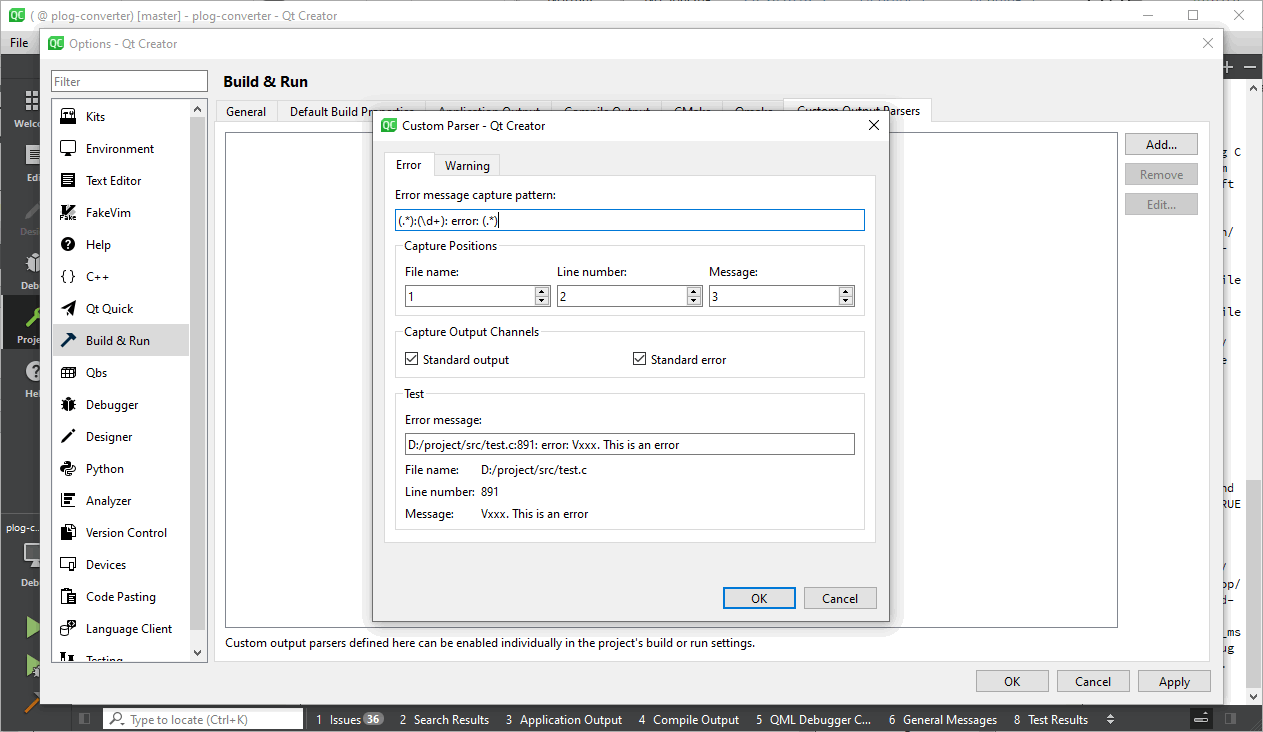The height and width of the screenshot is (732, 1263).
Task: Click the locator magnifier icon
Action: pyautogui.click(x=117, y=719)
